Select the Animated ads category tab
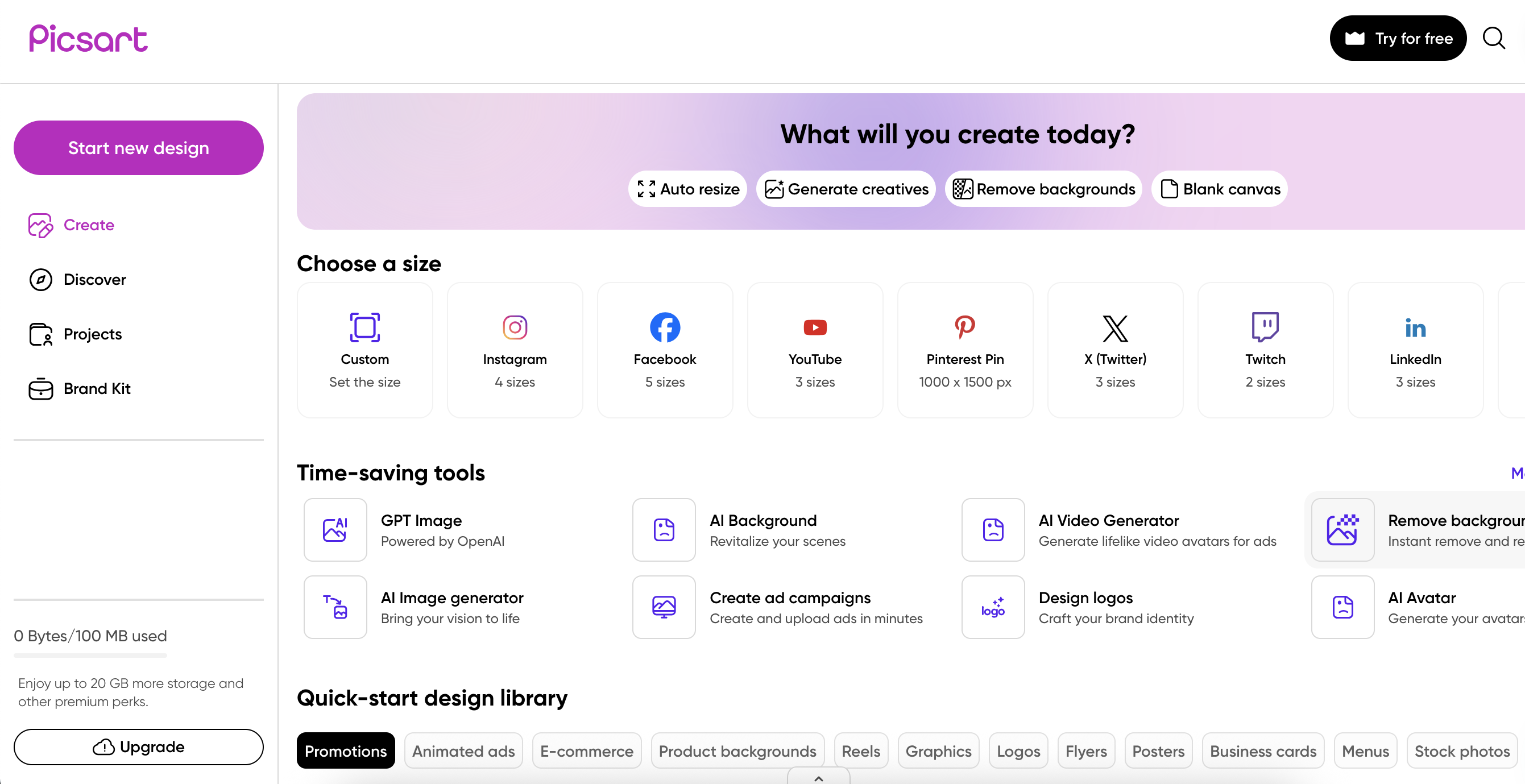The image size is (1525, 784). point(463,751)
